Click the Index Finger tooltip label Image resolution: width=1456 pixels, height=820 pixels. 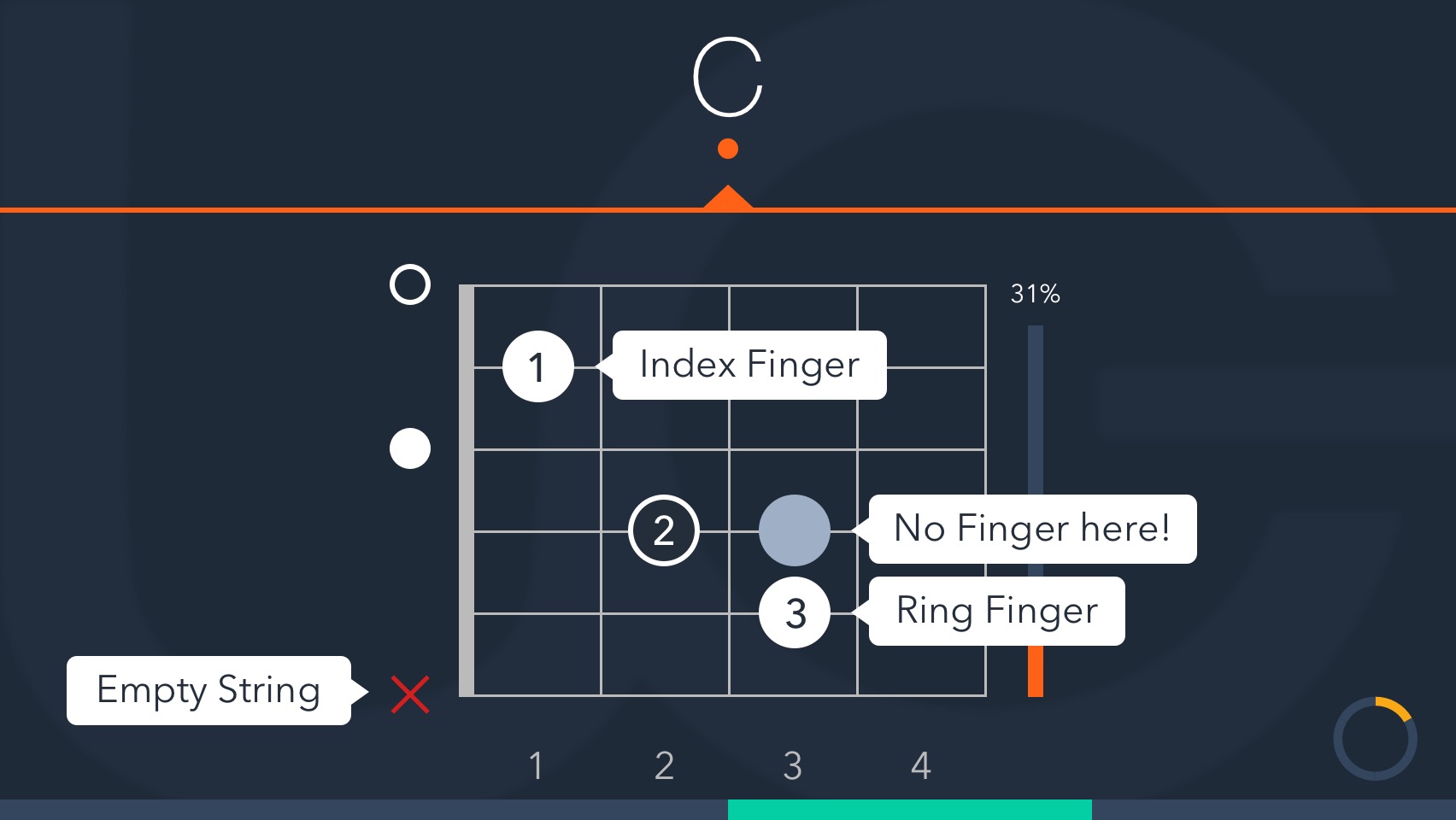749,365
